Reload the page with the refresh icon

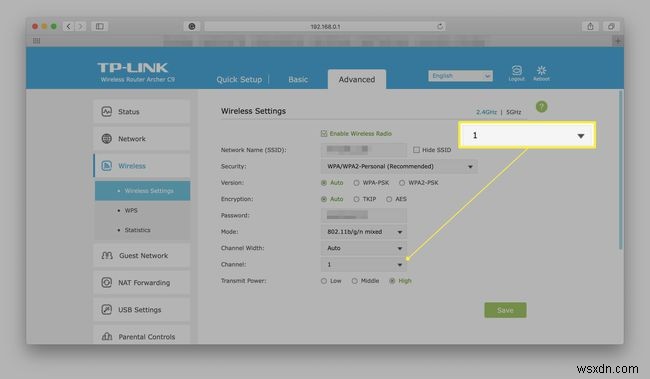point(440,27)
